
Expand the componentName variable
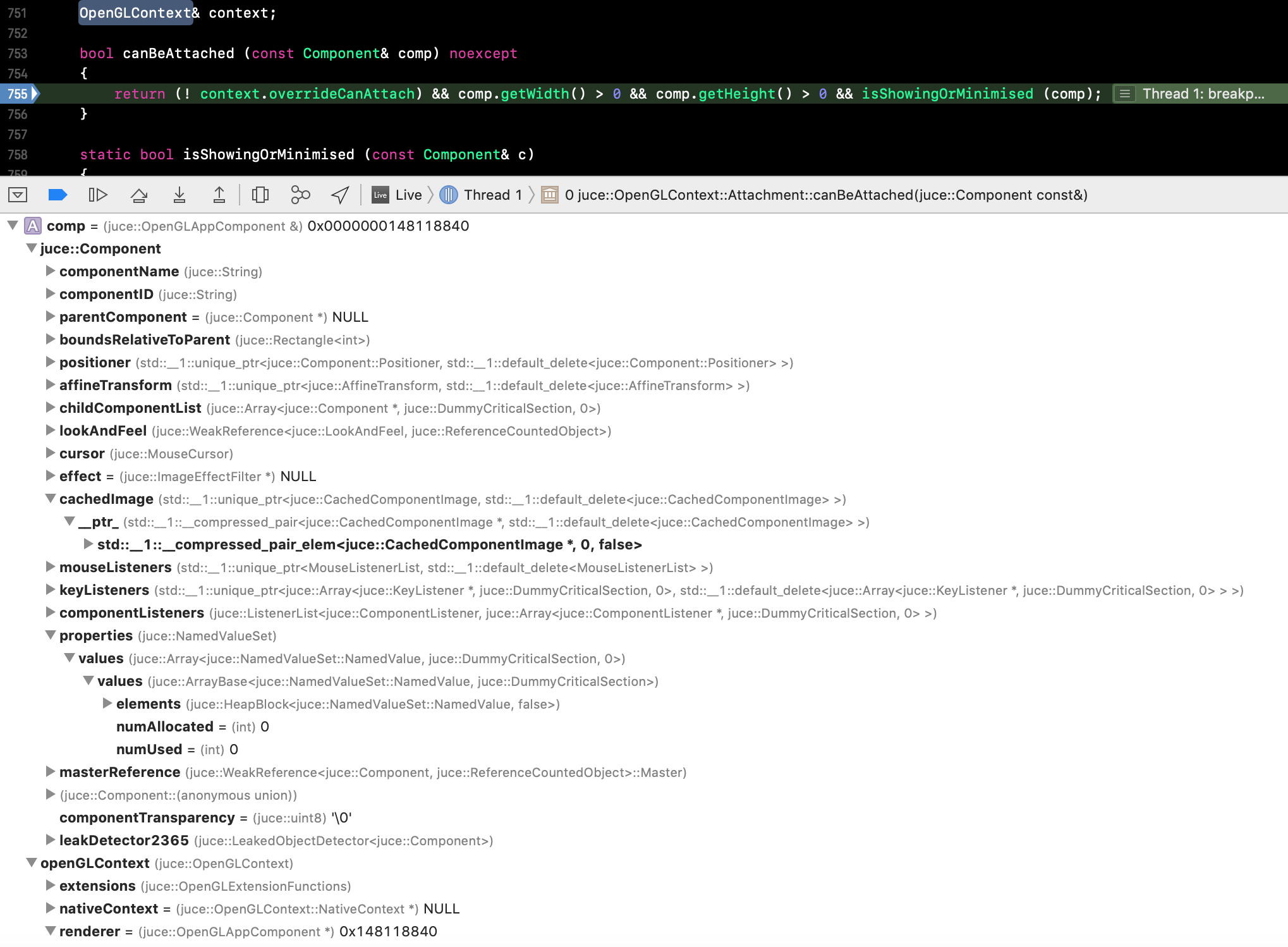point(51,271)
